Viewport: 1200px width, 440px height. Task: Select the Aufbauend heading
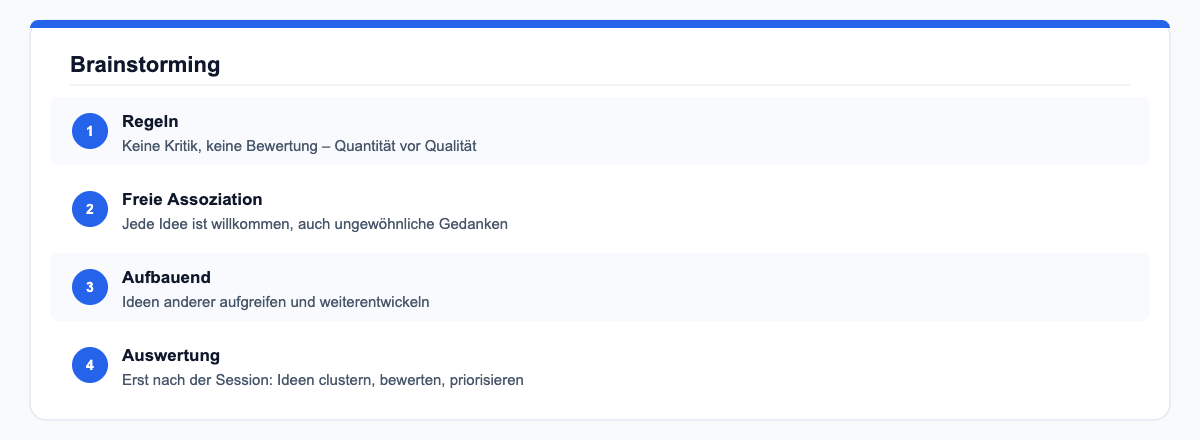[x=166, y=277]
